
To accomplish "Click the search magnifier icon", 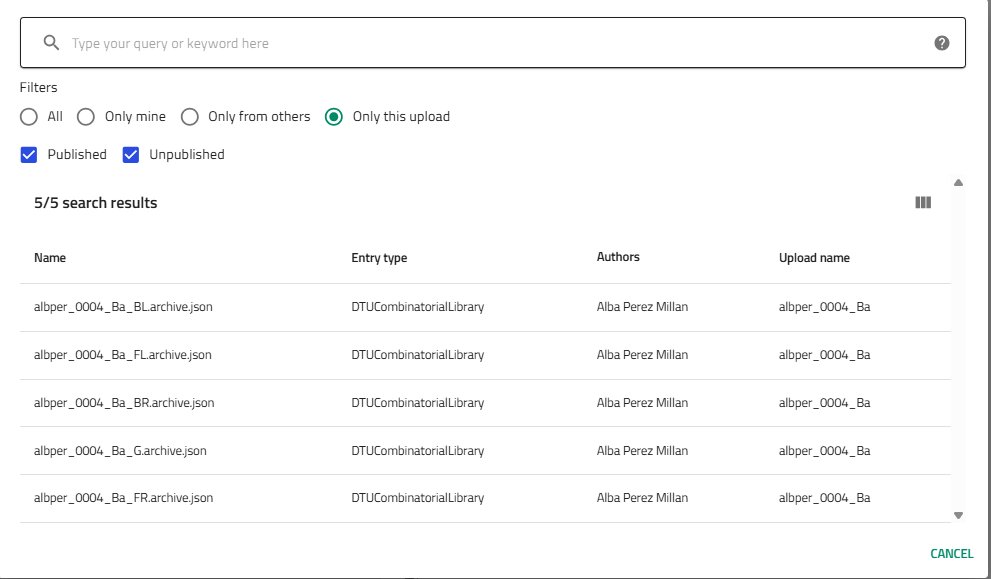I will [x=51, y=43].
